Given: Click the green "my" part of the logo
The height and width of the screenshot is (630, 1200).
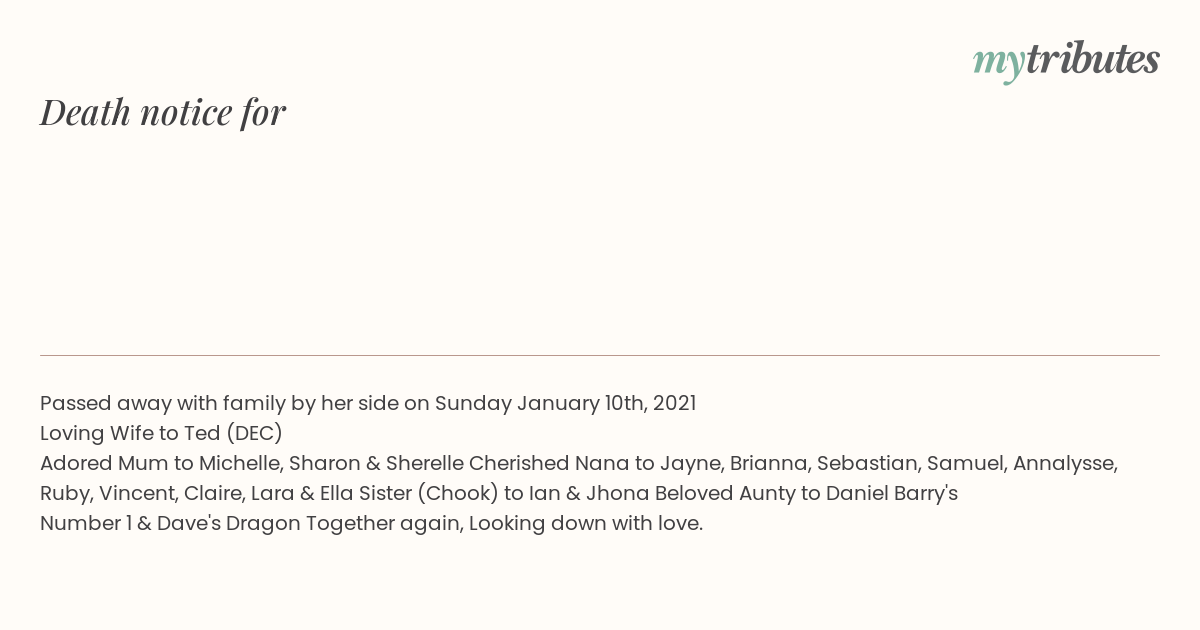Looking at the screenshot, I should [x=999, y=63].
